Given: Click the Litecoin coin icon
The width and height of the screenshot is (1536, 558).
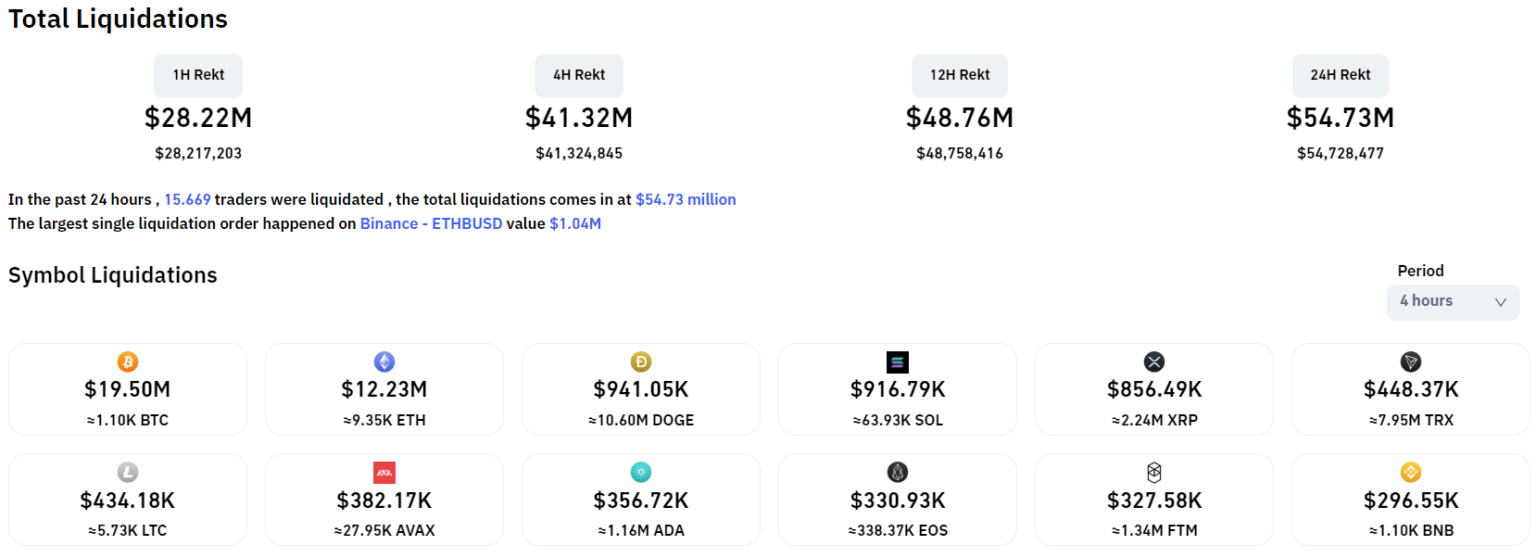Looking at the screenshot, I should [x=127, y=472].
